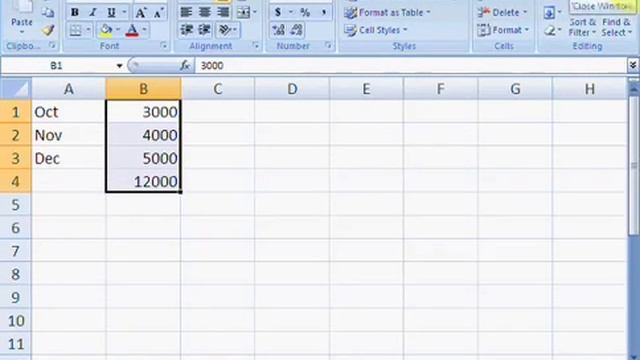Click the Orientation icon
The height and width of the screenshot is (360, 640).
pyautogui.click(x=225, y=30)
